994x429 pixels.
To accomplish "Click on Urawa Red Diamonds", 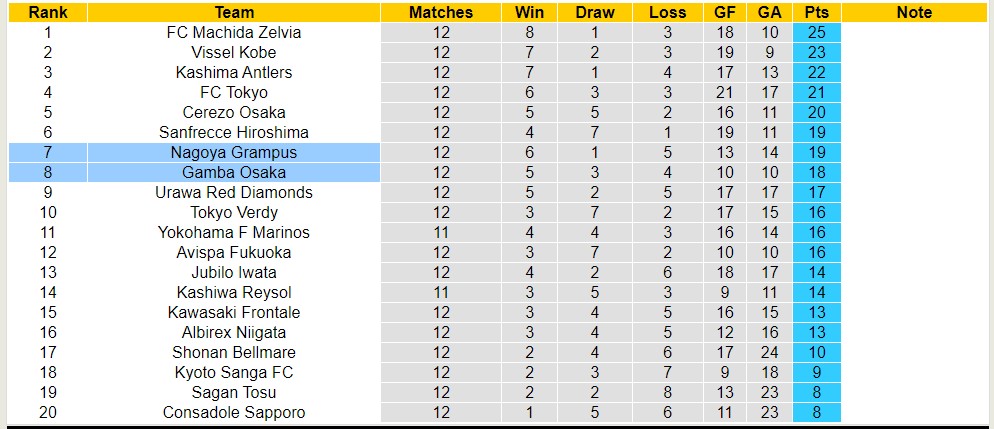I will [x=234, y=192].
